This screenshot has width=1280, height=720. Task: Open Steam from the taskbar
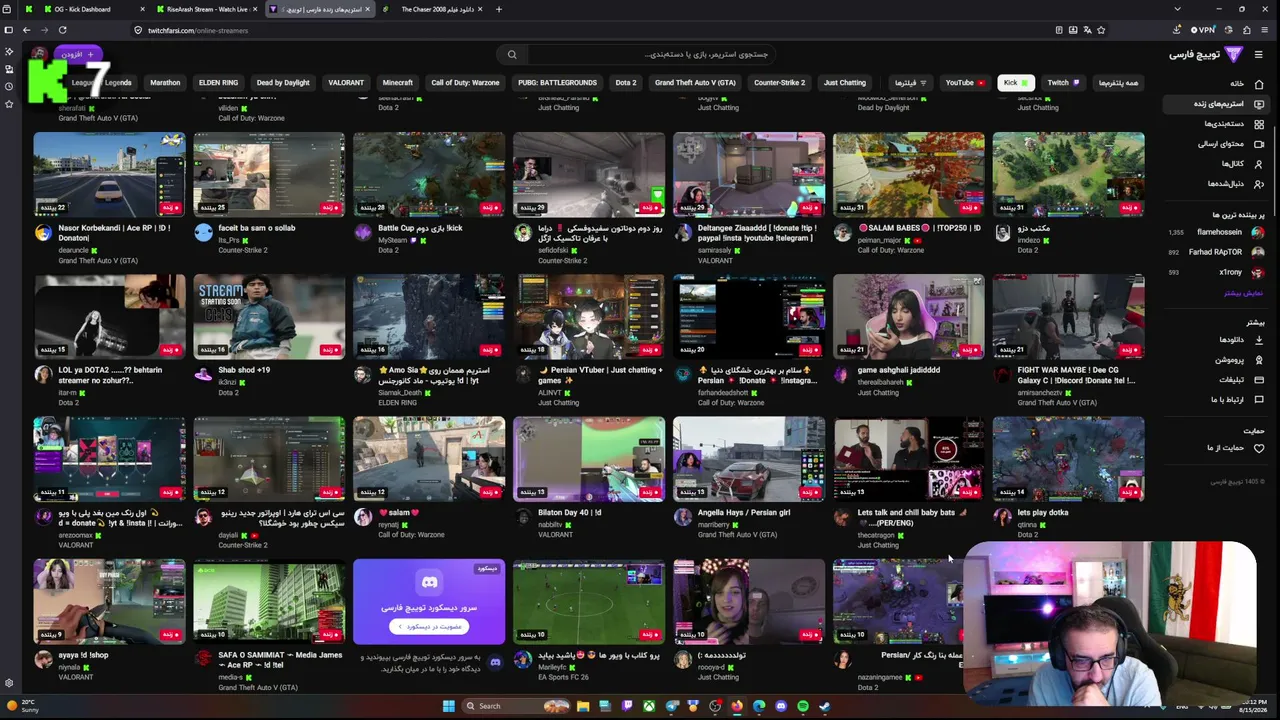(x=825, y=706)
